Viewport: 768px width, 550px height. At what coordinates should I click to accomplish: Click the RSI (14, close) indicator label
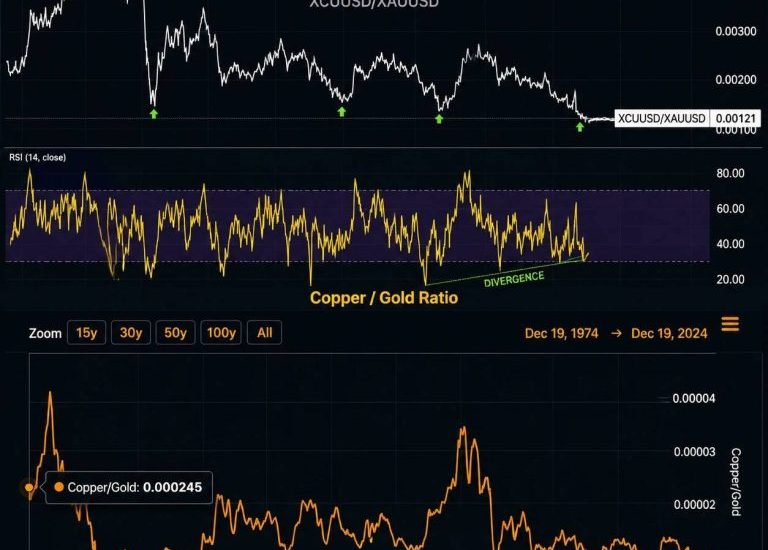pos(37,157)
